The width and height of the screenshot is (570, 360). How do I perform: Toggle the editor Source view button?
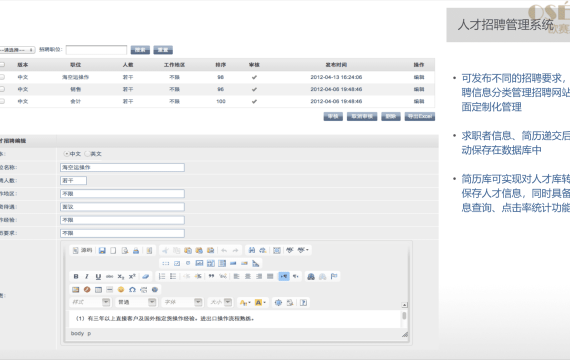(x=82, y=250)
